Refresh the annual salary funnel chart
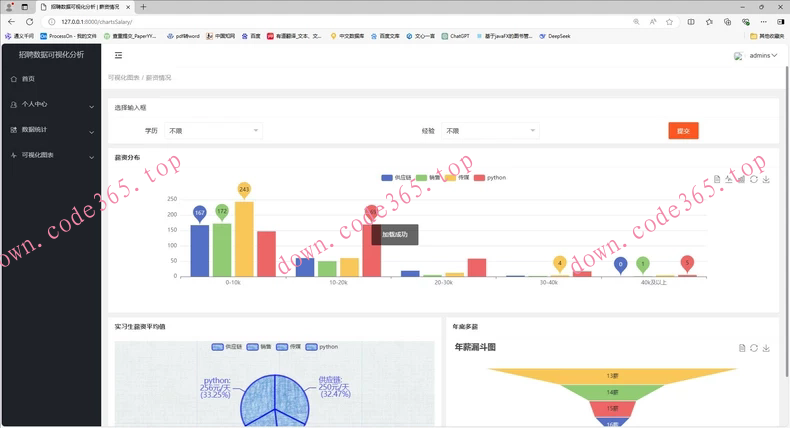Image resolution: width=790 pixels, height=428 pixels. (754, 348)
